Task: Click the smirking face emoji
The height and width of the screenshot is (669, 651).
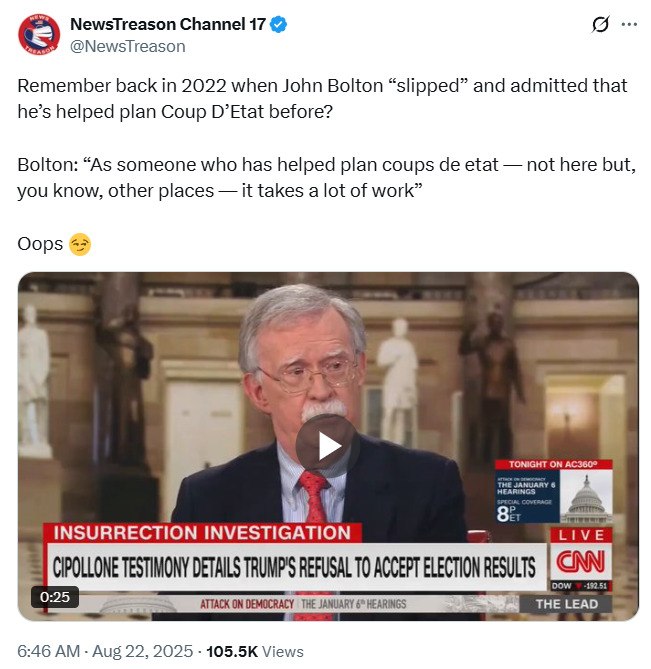Action: tap(80, 244)
